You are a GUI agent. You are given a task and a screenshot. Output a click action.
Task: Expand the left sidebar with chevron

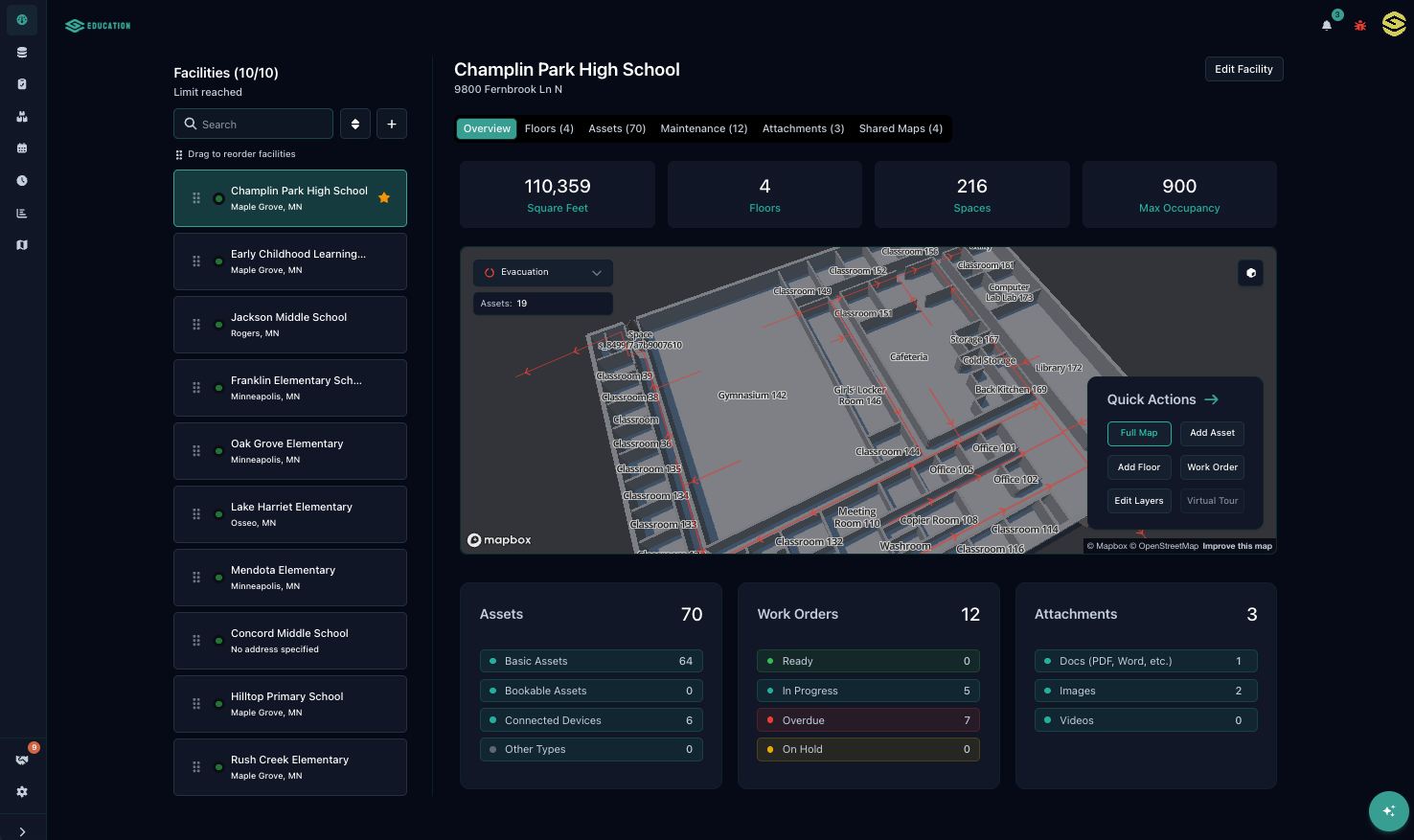click(22, 831)
